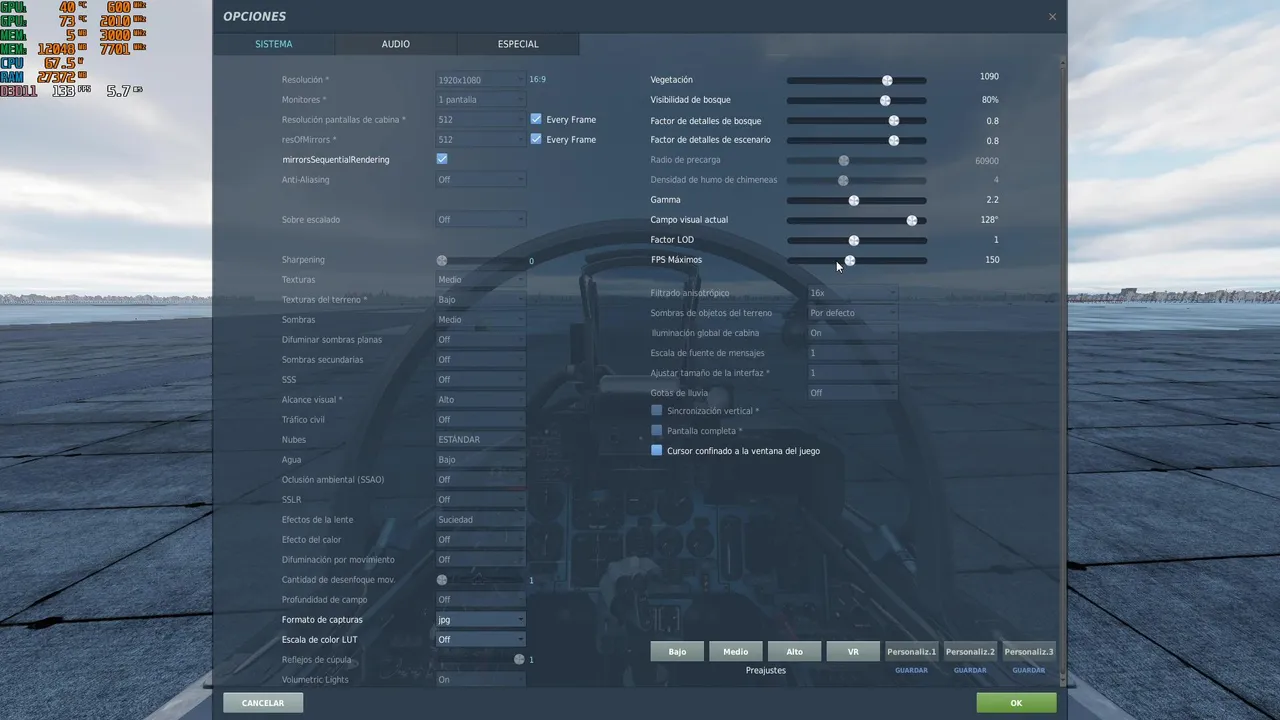The height and width of the screenshot is (720, 1280).
Task: Toggle Cursor confinado a la ventana del juego
Action: [x=657, y=451]
